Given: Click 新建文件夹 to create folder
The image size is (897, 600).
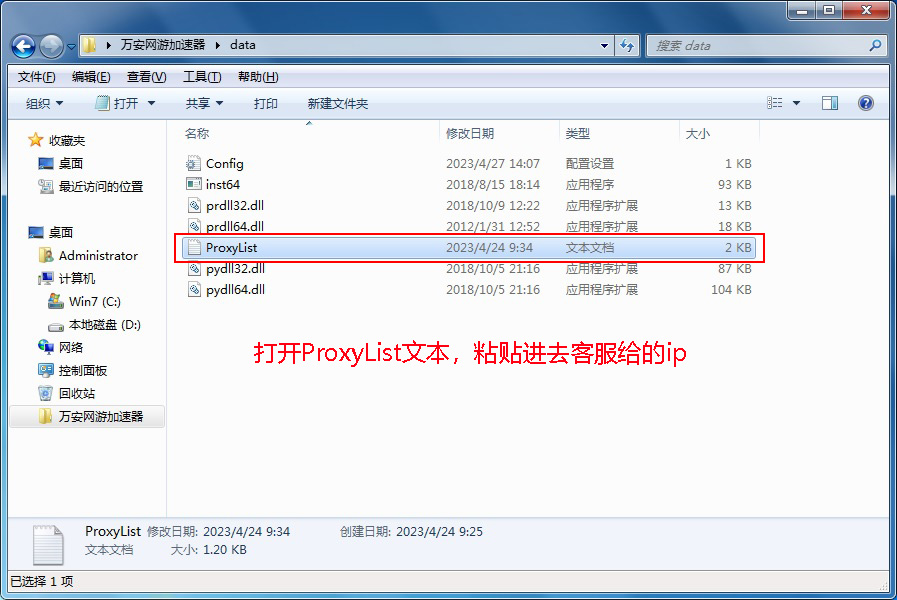Looking at the screenshot, I should click(338, 104).
